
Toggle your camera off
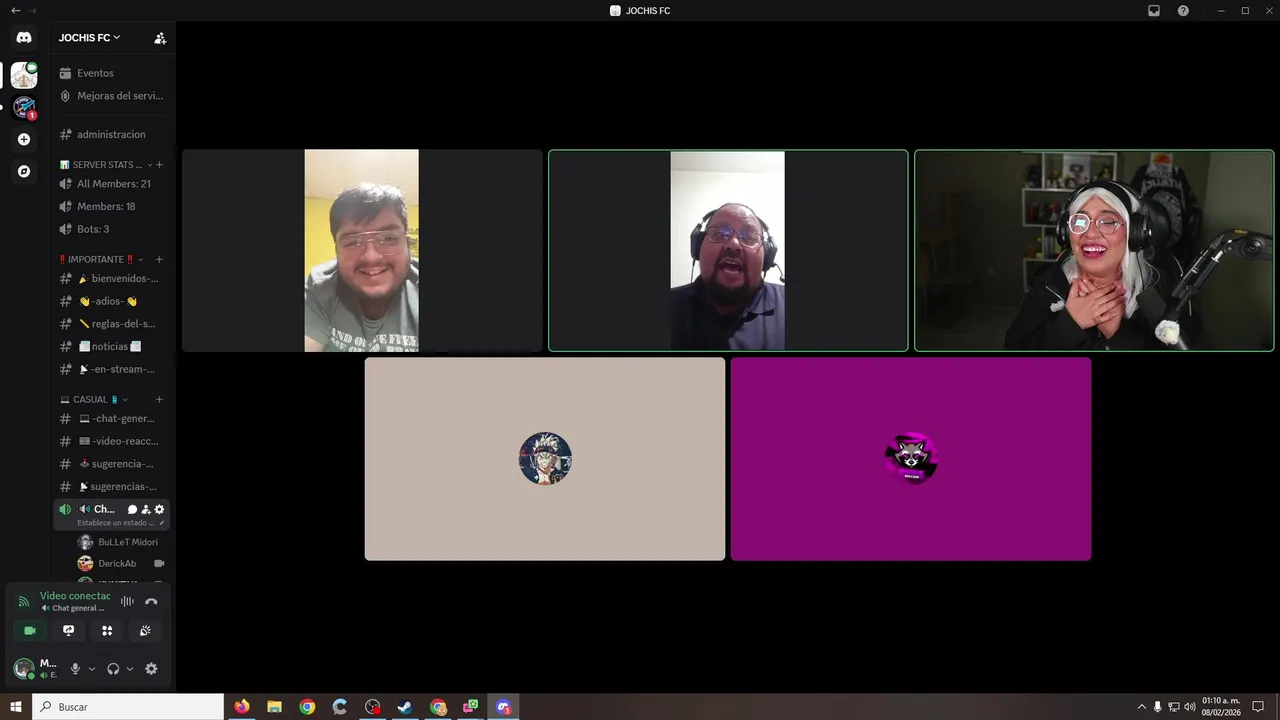tap(30, 630)
